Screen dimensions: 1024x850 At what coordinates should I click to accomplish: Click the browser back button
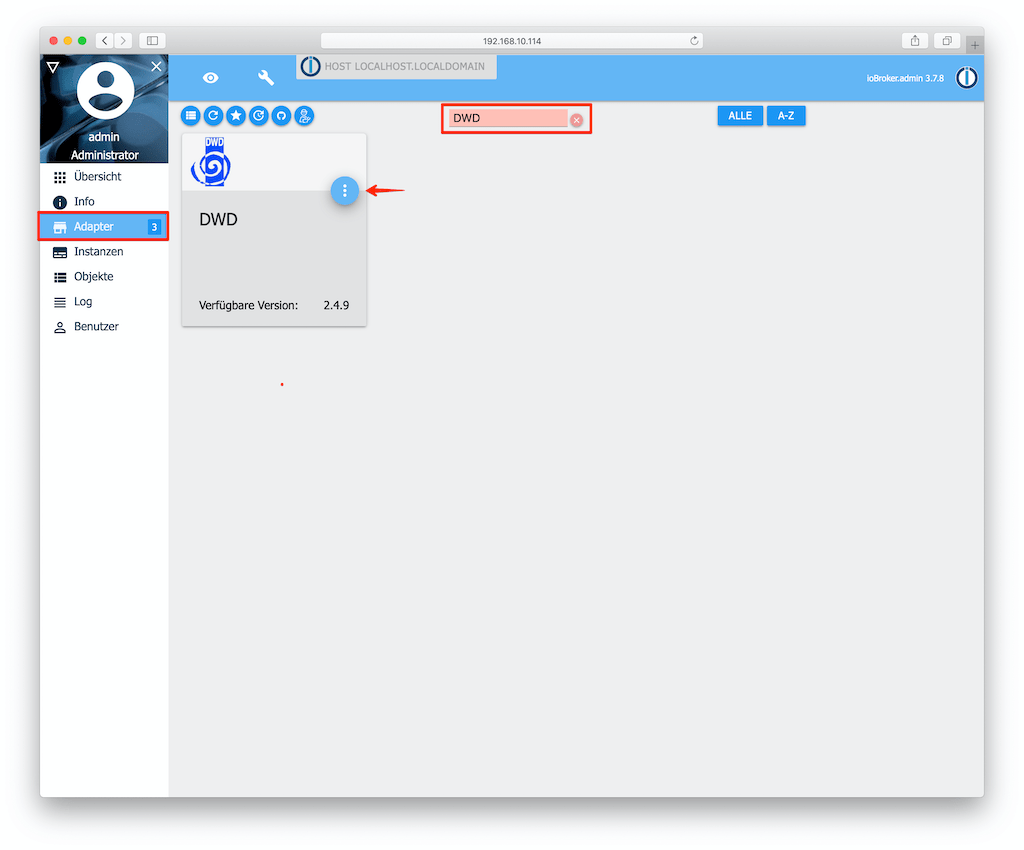pyautogui.click(x=104, y=40)
